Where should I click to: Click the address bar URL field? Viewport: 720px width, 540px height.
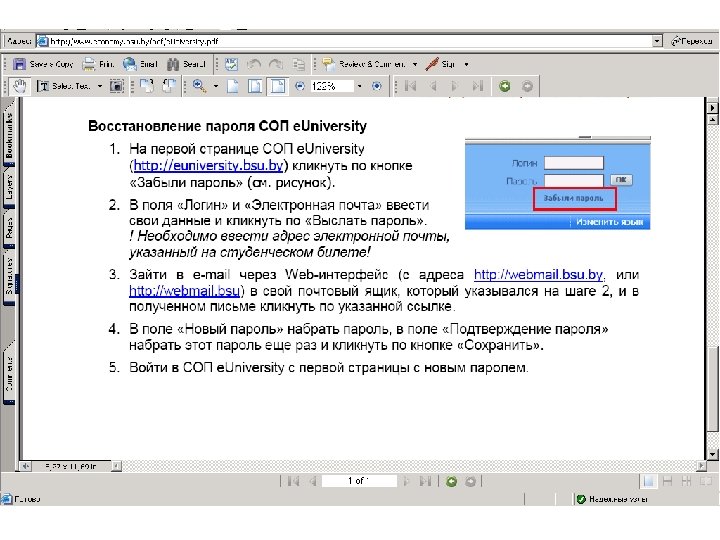pos(350,41)
